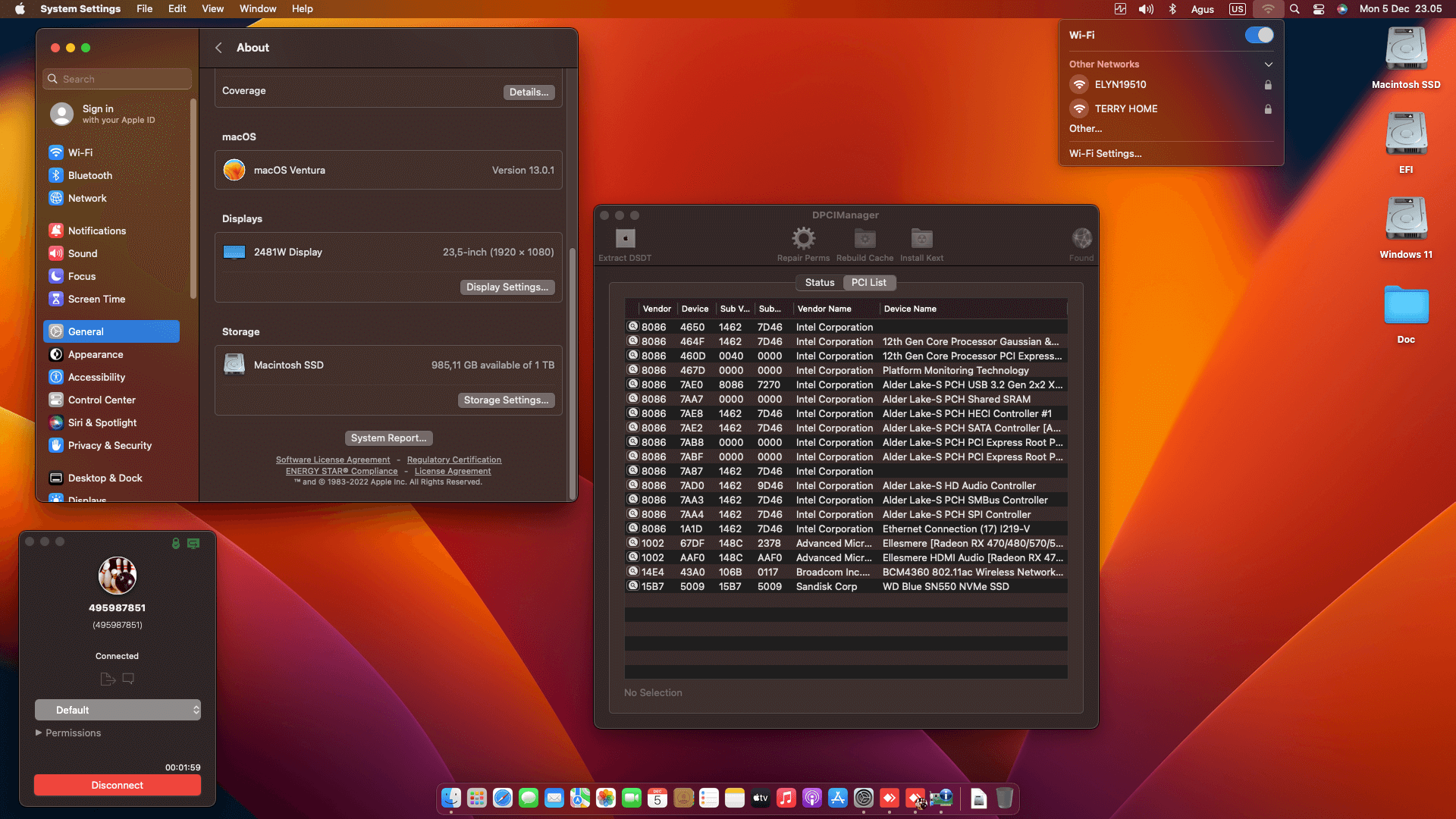Open the File menu in the menu bar
Viewport: 1456px width, 819px height.
tap(144, 9)
